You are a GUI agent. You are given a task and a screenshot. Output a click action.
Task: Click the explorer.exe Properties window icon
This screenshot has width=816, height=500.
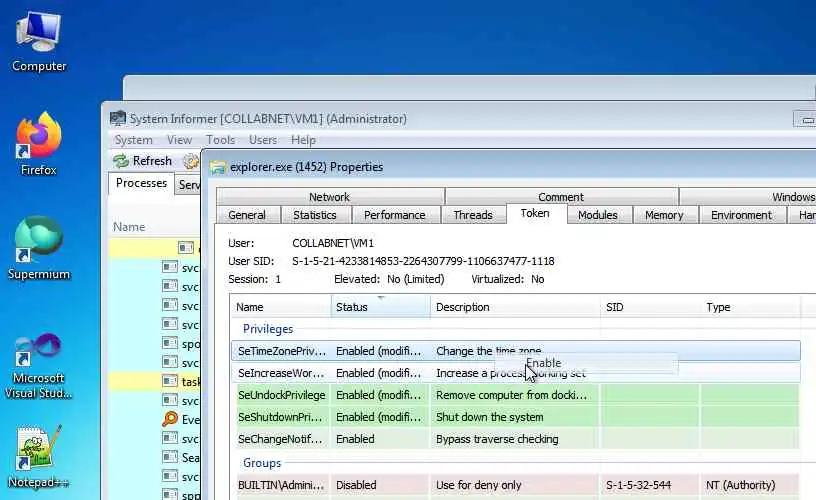tap(218, 167)
